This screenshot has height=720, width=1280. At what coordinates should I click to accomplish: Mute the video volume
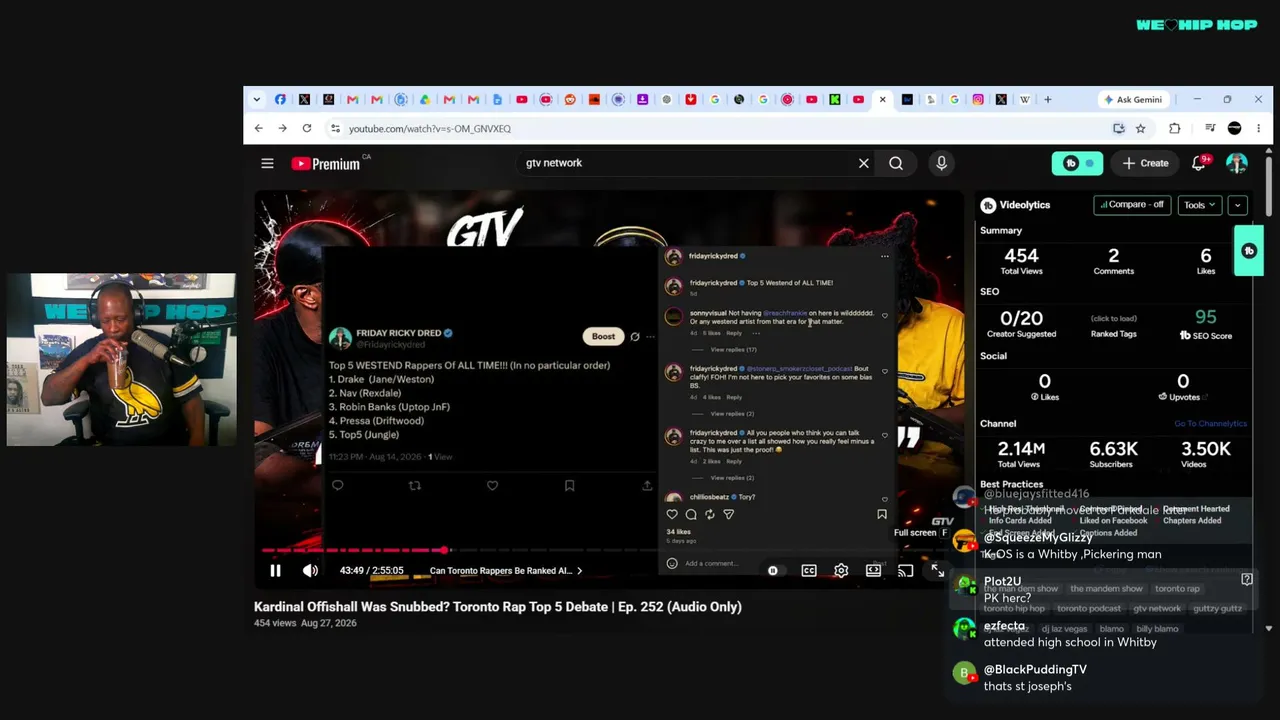[x=310, y=571]
